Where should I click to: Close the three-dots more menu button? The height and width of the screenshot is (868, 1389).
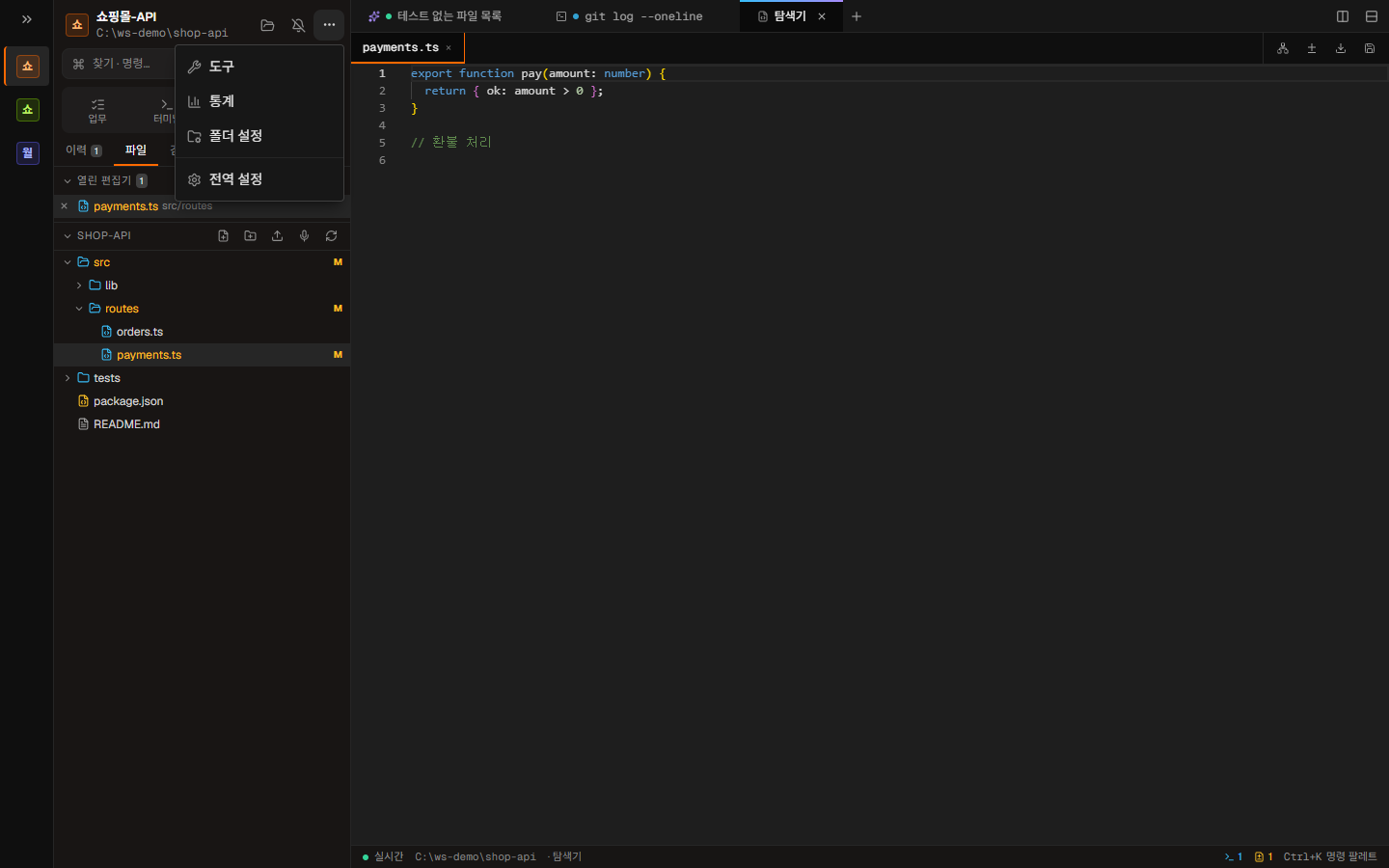[329, 25]
